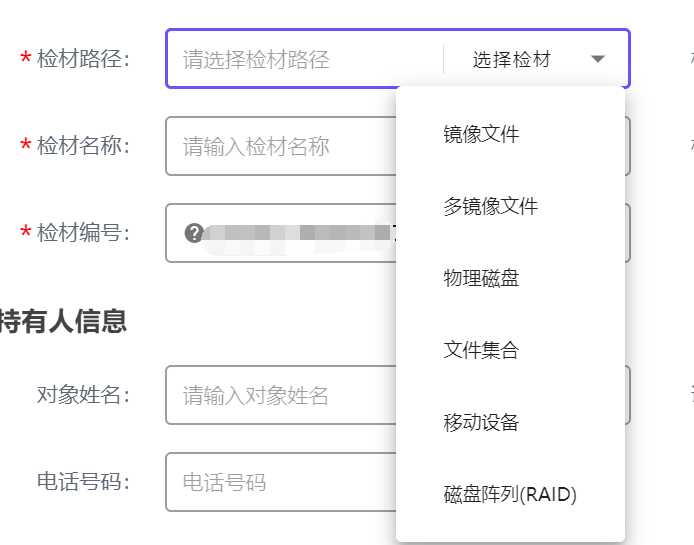Choose 移动设备 as the source
The width and height of the screenshot is (694, 545).
pyautogui.click(x=481, y=422)
